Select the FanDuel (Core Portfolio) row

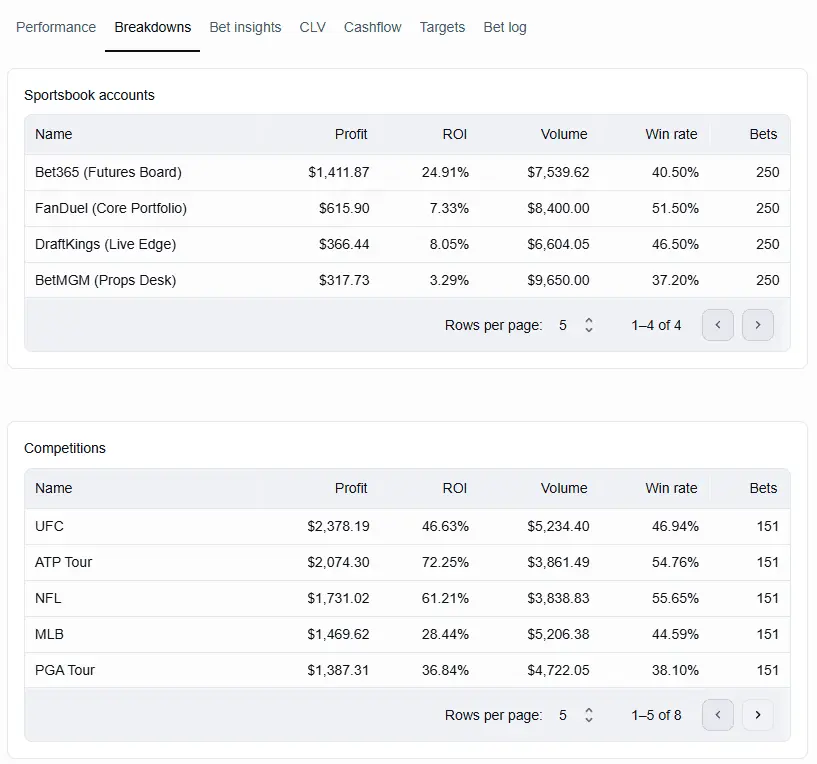(407, 208)
